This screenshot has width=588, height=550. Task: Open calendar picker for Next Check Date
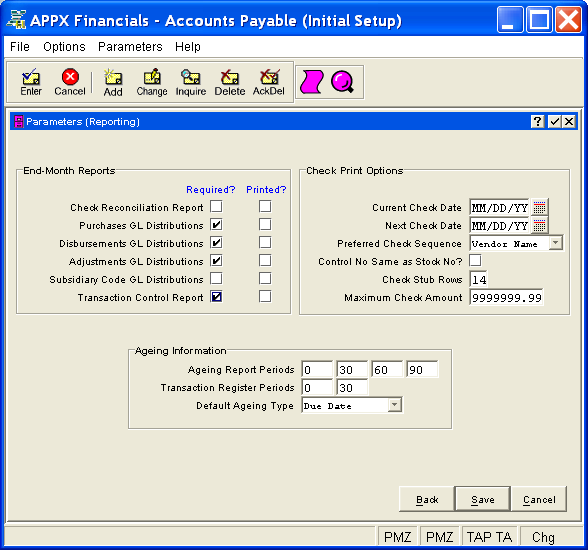pyautogui.click(x=539, y=225)
